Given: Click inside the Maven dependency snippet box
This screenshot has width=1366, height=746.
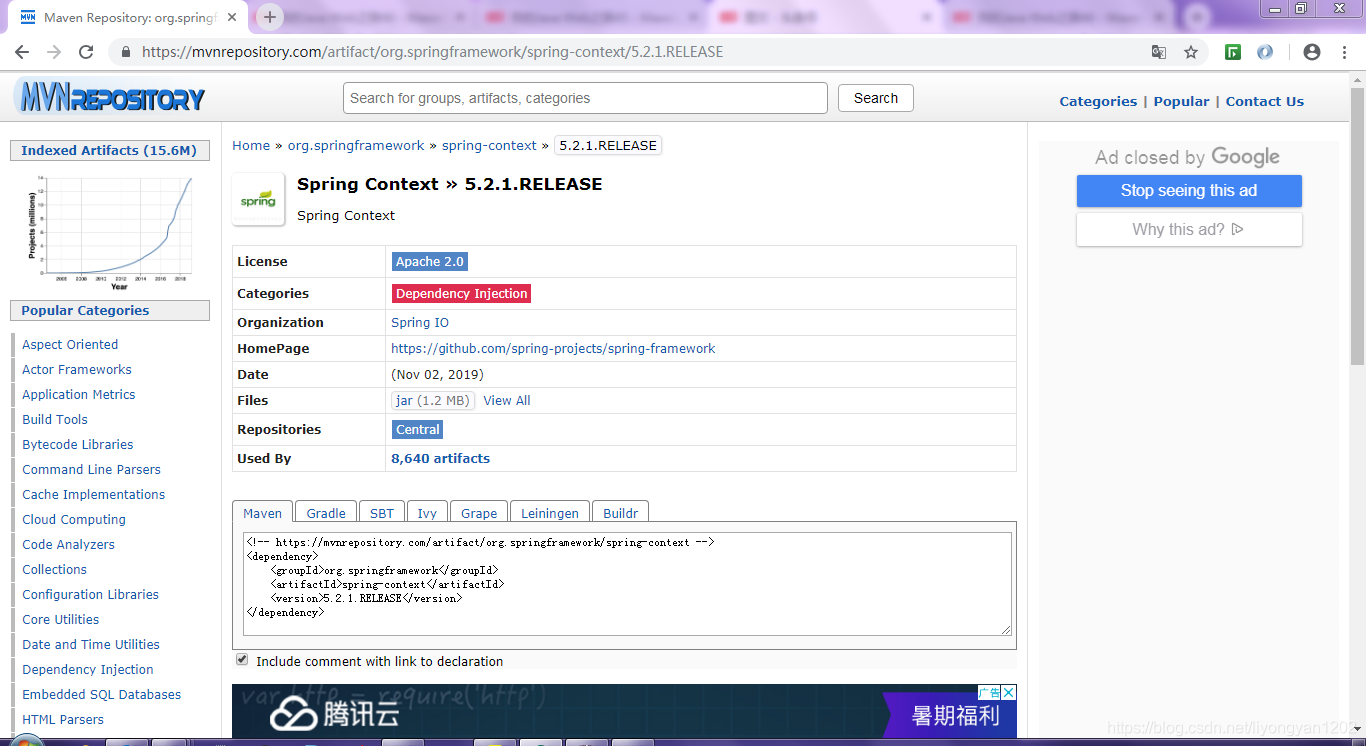Looking at the screenshot, I should [627, 583].
